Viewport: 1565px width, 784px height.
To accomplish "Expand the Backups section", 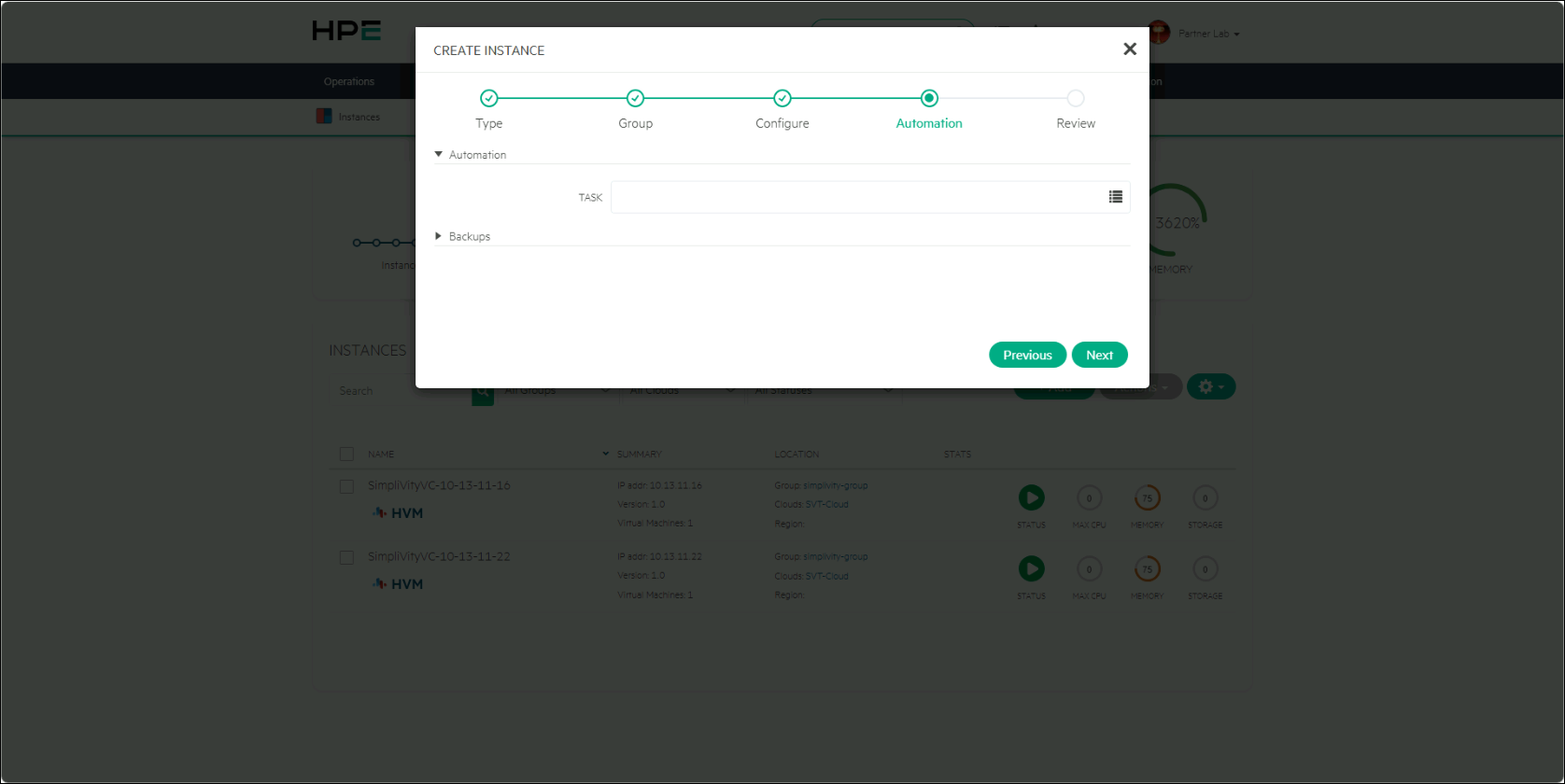I will pyautogui.click(x=462, y=237).
